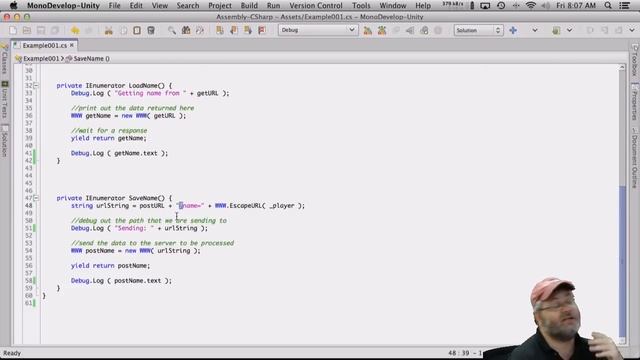Click the Open file folder icon

click(27, 30)
